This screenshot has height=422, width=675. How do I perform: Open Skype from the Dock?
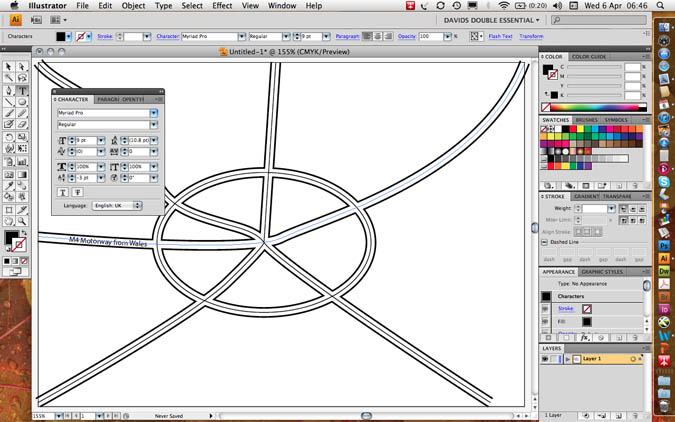(664, 182)
